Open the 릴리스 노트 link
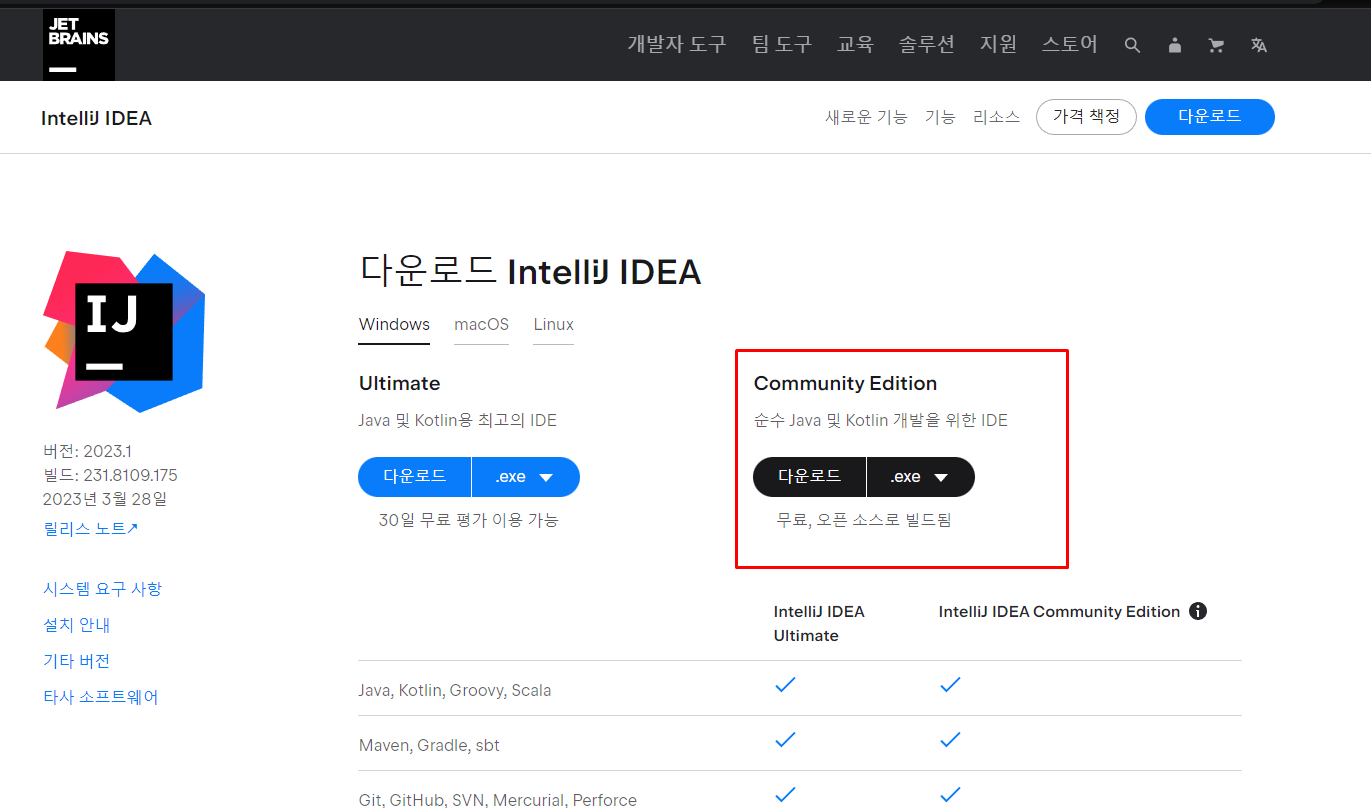 90,528
